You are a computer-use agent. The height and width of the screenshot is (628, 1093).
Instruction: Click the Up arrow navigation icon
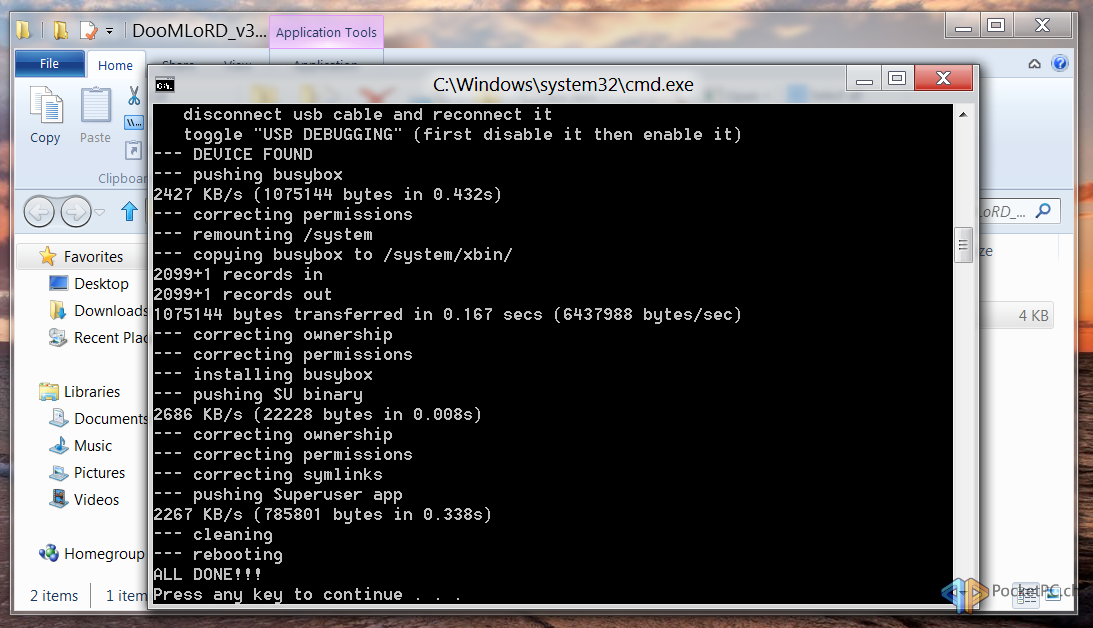point(129,211)
